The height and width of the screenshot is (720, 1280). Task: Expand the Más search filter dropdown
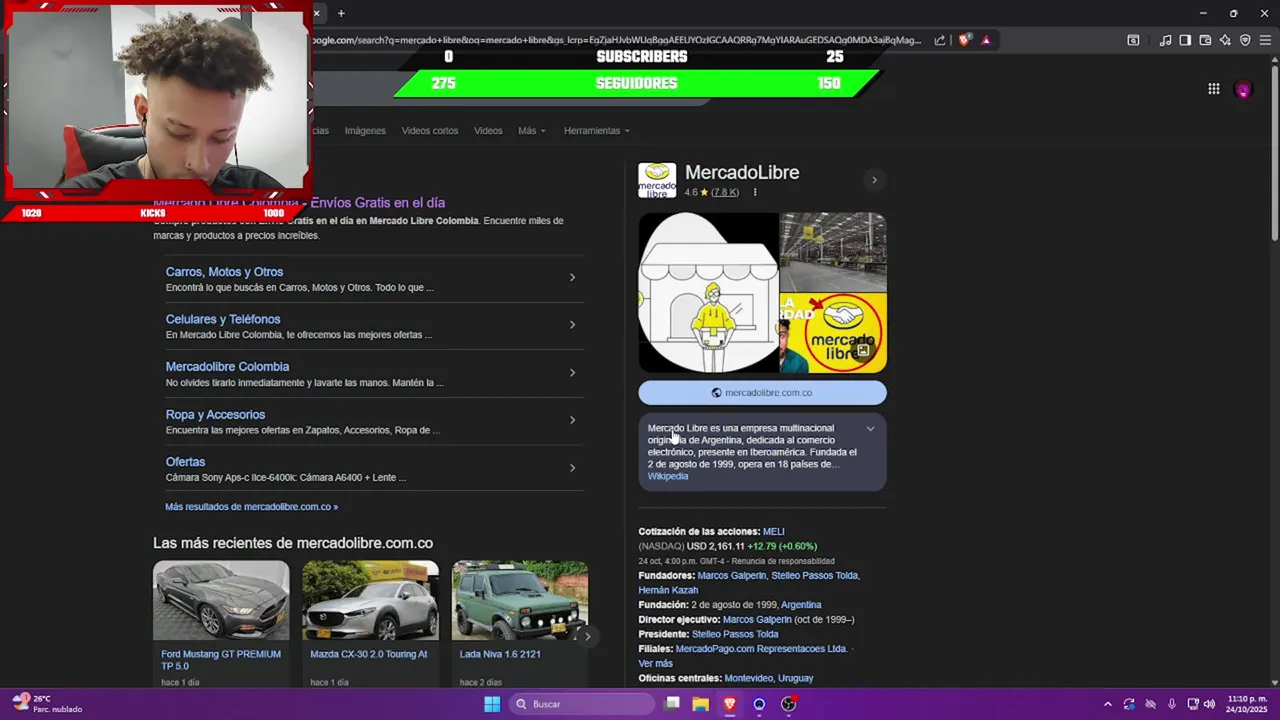click(531, 131)
